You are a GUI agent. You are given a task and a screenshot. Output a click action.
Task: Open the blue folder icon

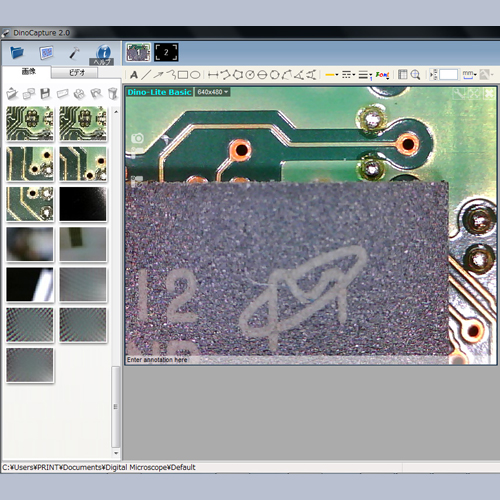tap(17, 53)
